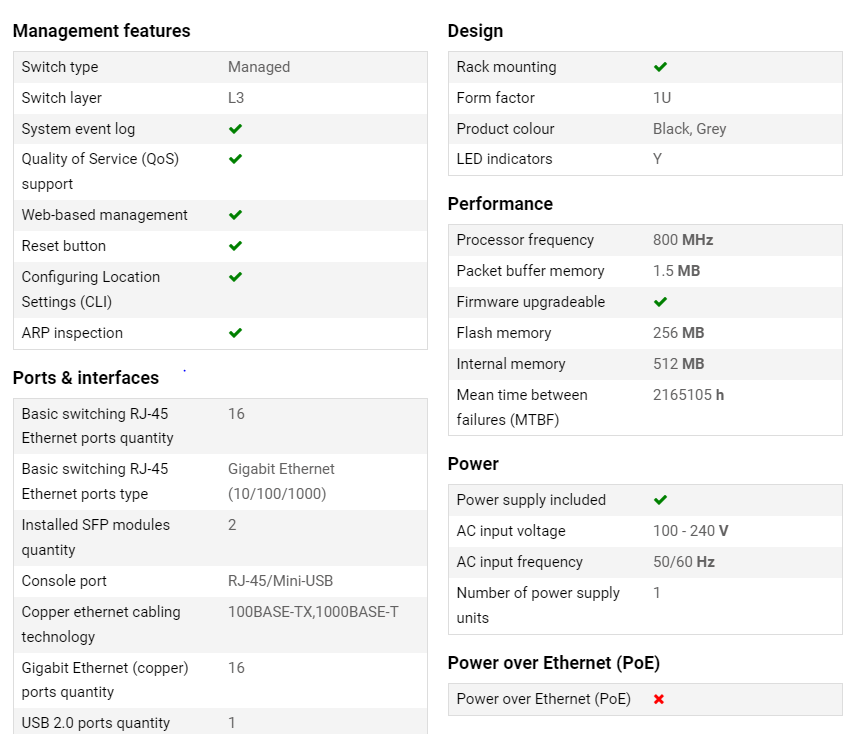Click the Product colour Black, Grey value
858x734 pixels.
tap(689, 129)
